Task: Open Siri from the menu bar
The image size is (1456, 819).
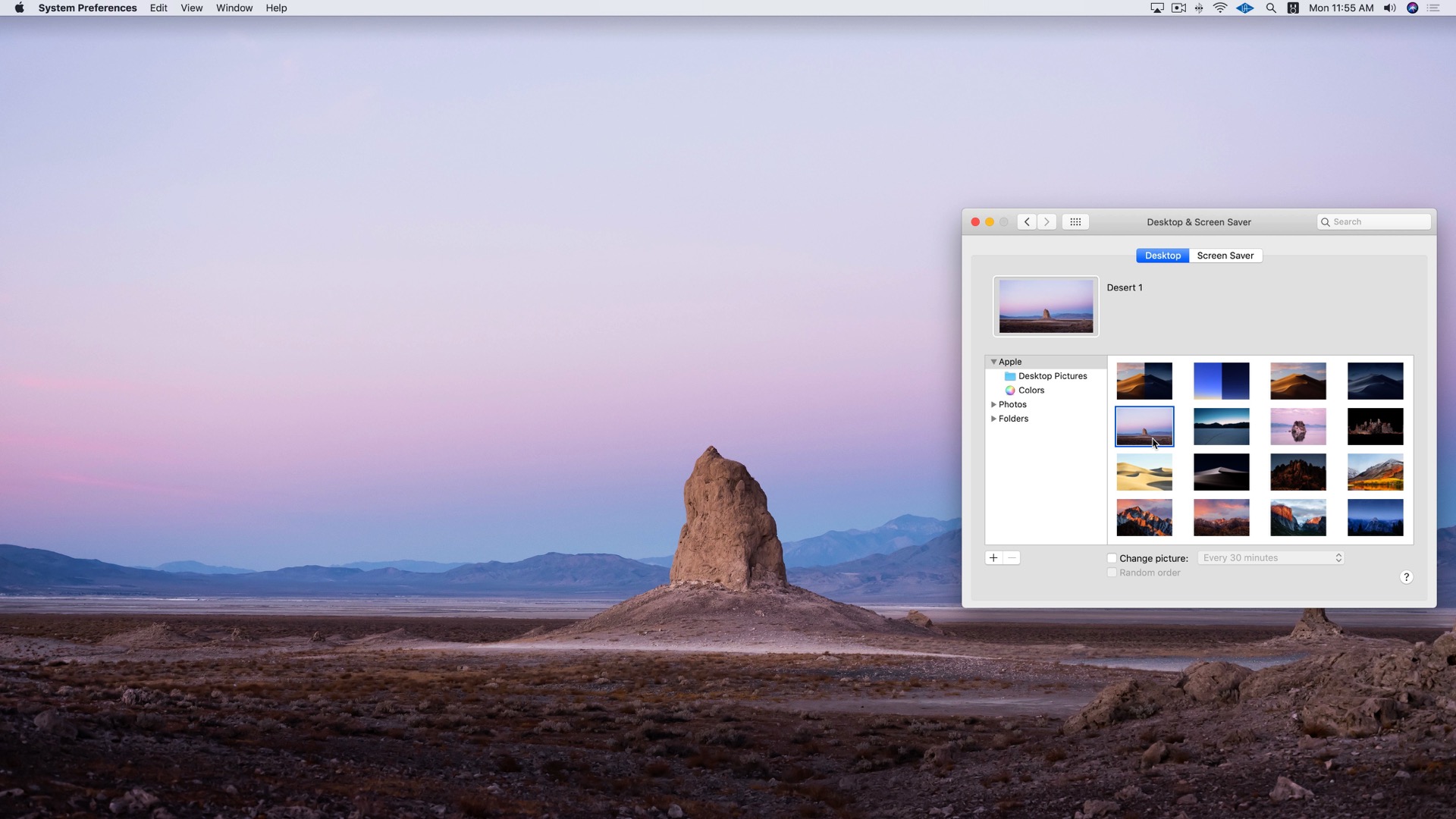Action: [x=1412, y=8]
